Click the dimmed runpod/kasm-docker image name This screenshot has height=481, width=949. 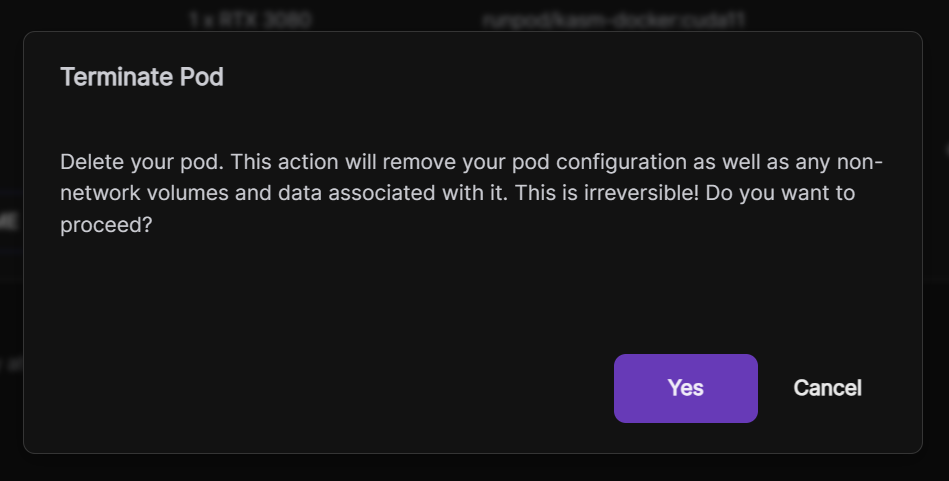[613, 19]
